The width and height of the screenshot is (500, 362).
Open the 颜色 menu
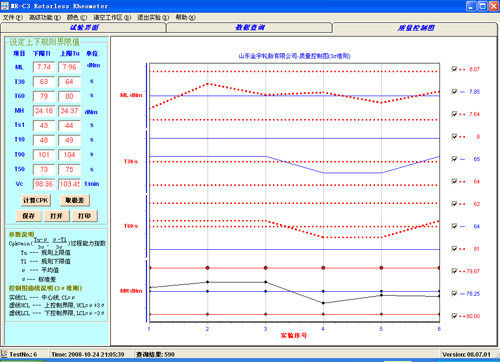pos(77,17)
